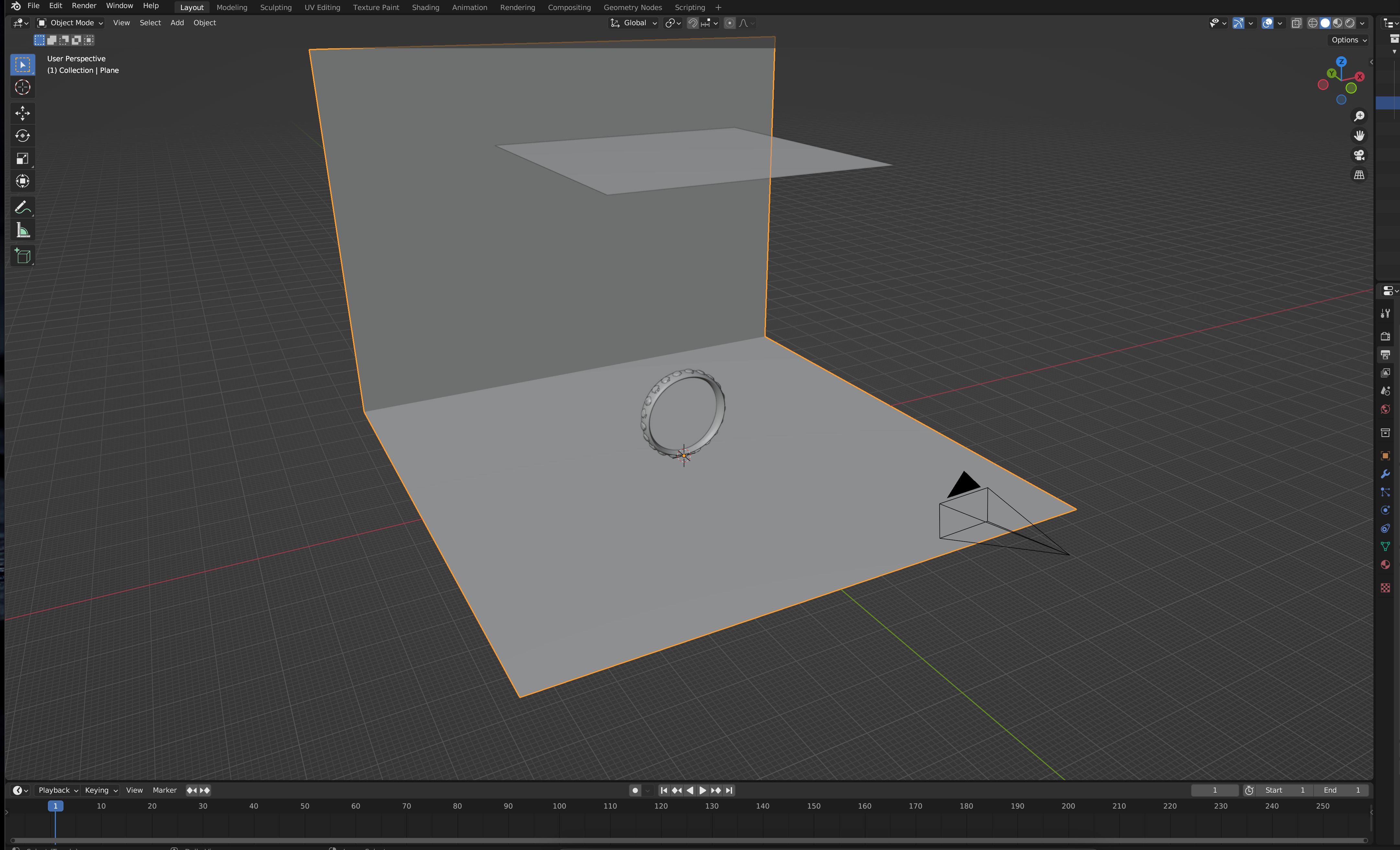
Task: Toggle camera view with camera icon
Action: coord(1359,155)
